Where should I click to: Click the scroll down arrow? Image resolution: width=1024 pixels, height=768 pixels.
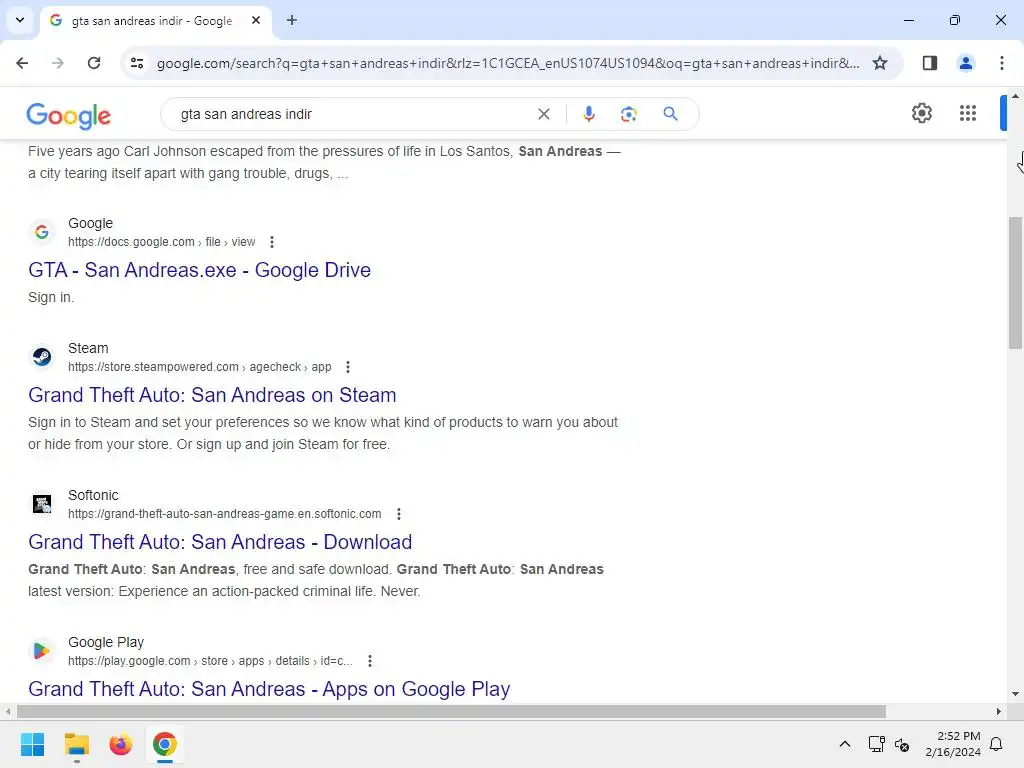(x=1015, y=694)
